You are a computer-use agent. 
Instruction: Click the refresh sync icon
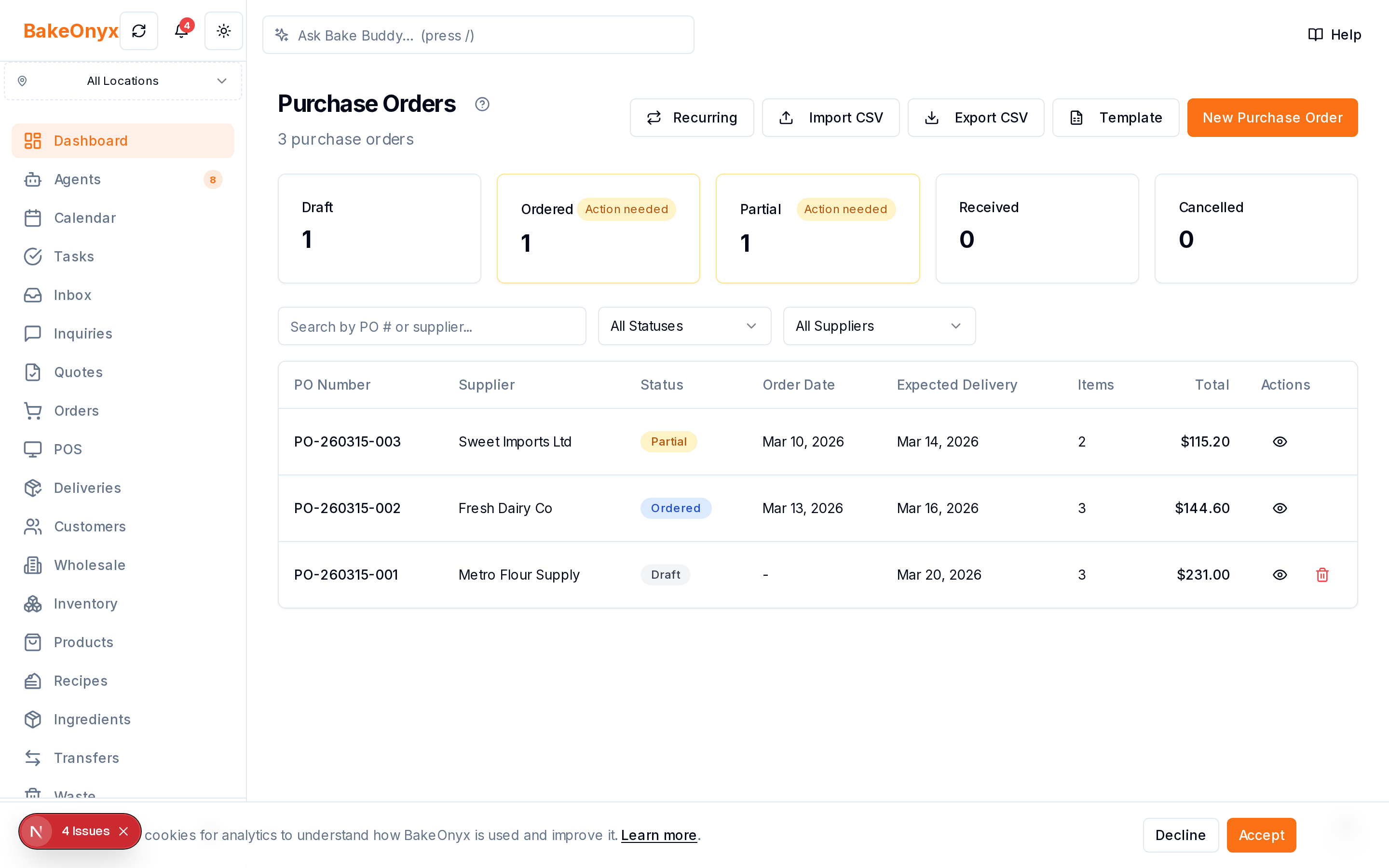[139, 31]
